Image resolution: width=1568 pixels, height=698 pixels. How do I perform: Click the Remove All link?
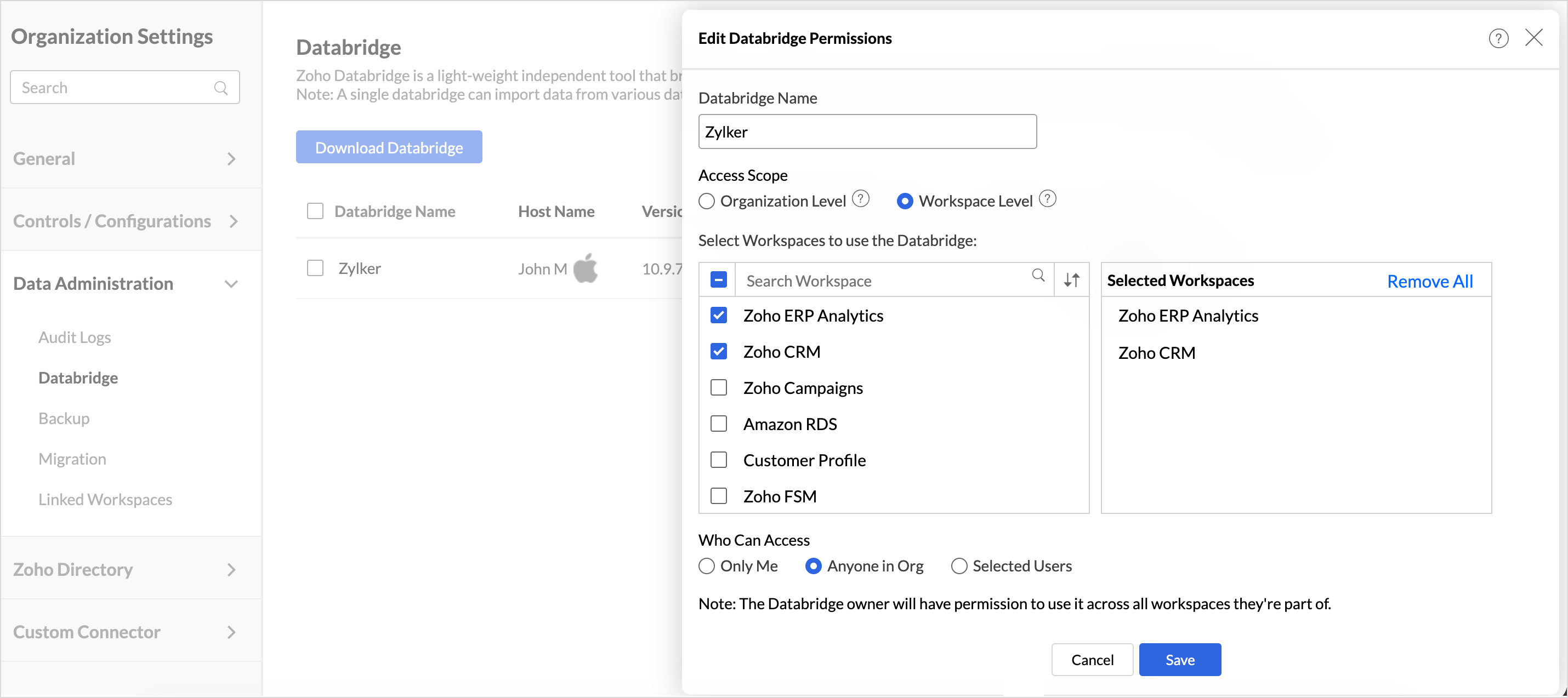(x=1429, y=281)
